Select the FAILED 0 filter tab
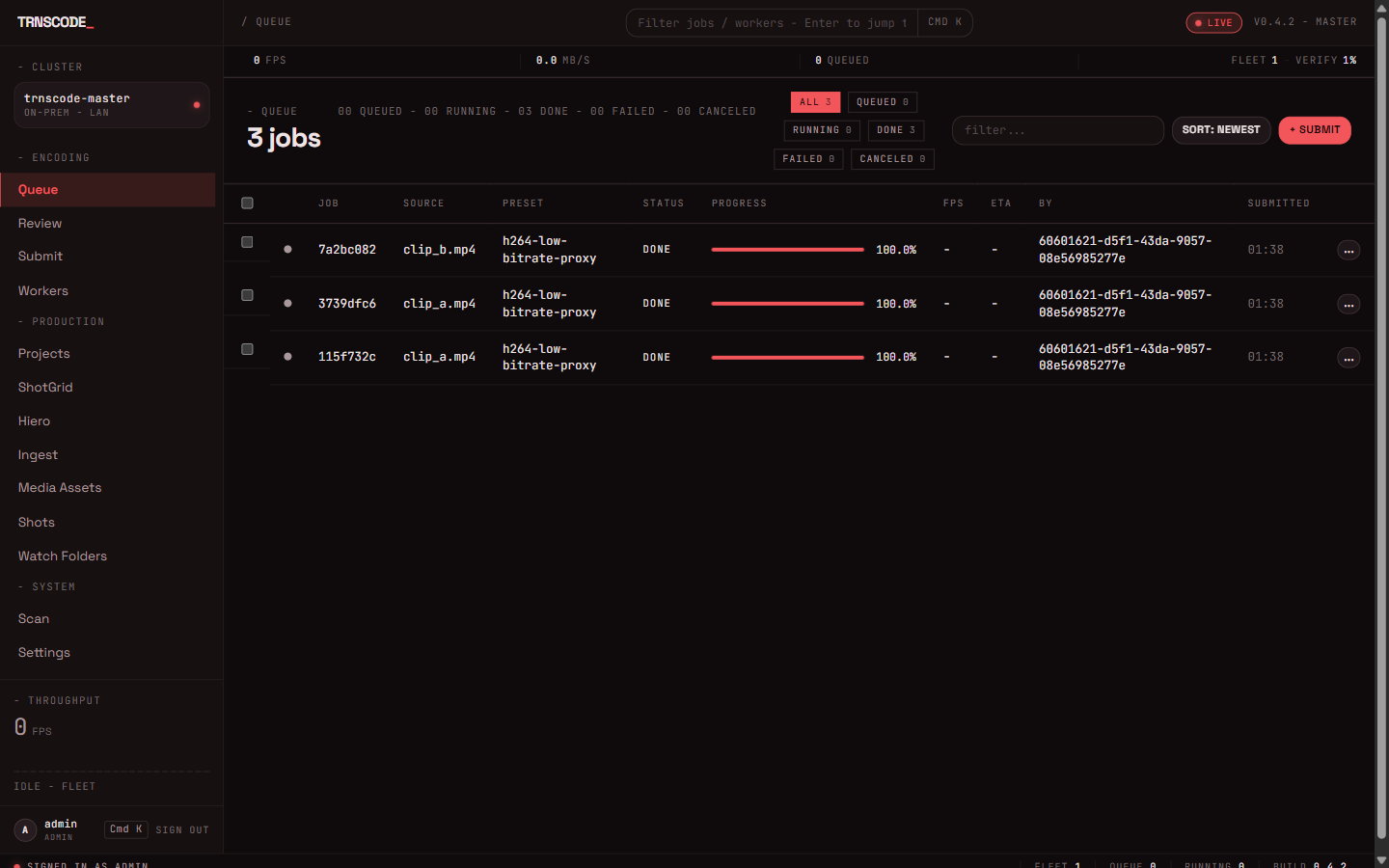1389x868 pixels. (808, 159)
